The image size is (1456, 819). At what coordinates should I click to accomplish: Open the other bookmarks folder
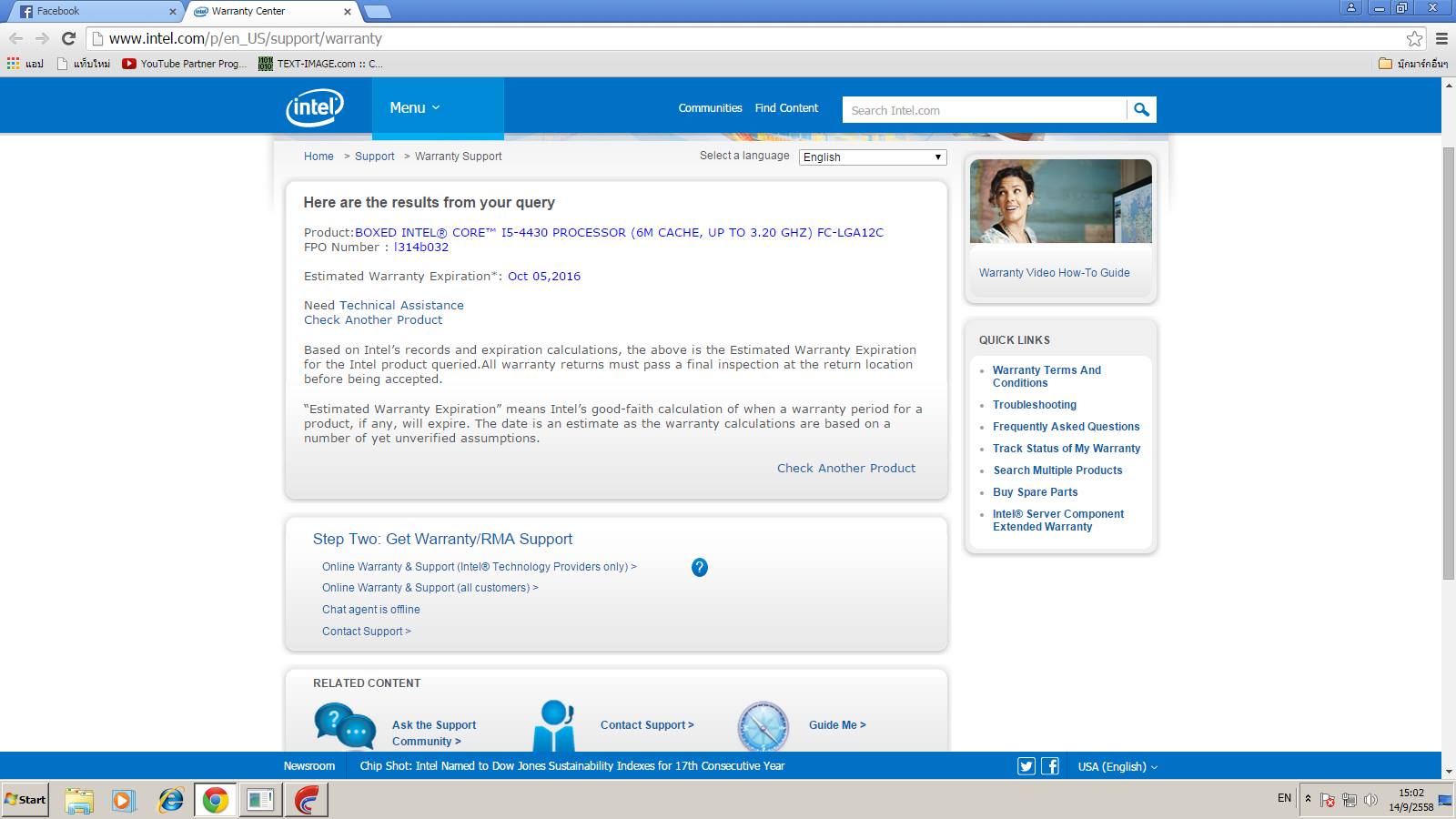pyautogui.click(x=1413, y=64)
